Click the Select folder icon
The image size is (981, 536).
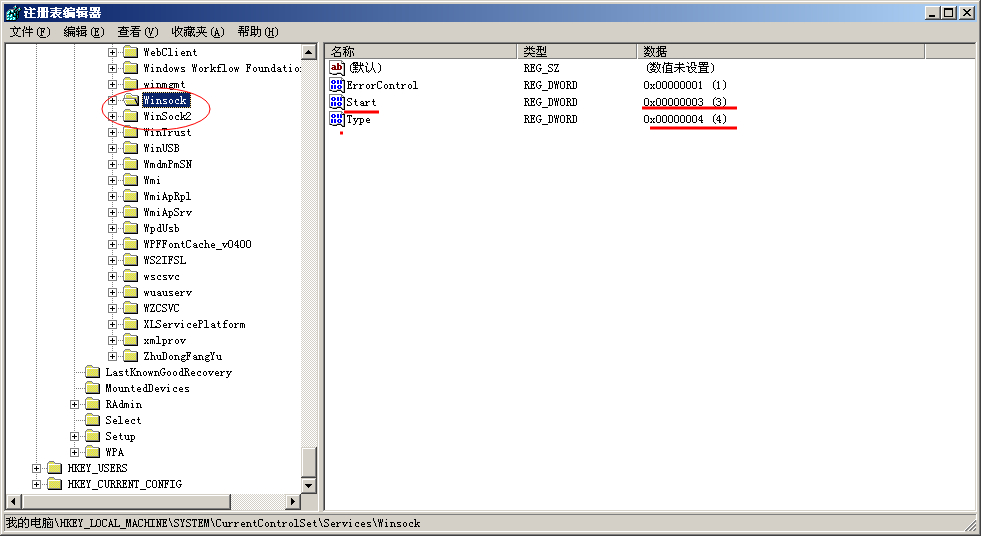pyautogui.click(x=93, y=420)
